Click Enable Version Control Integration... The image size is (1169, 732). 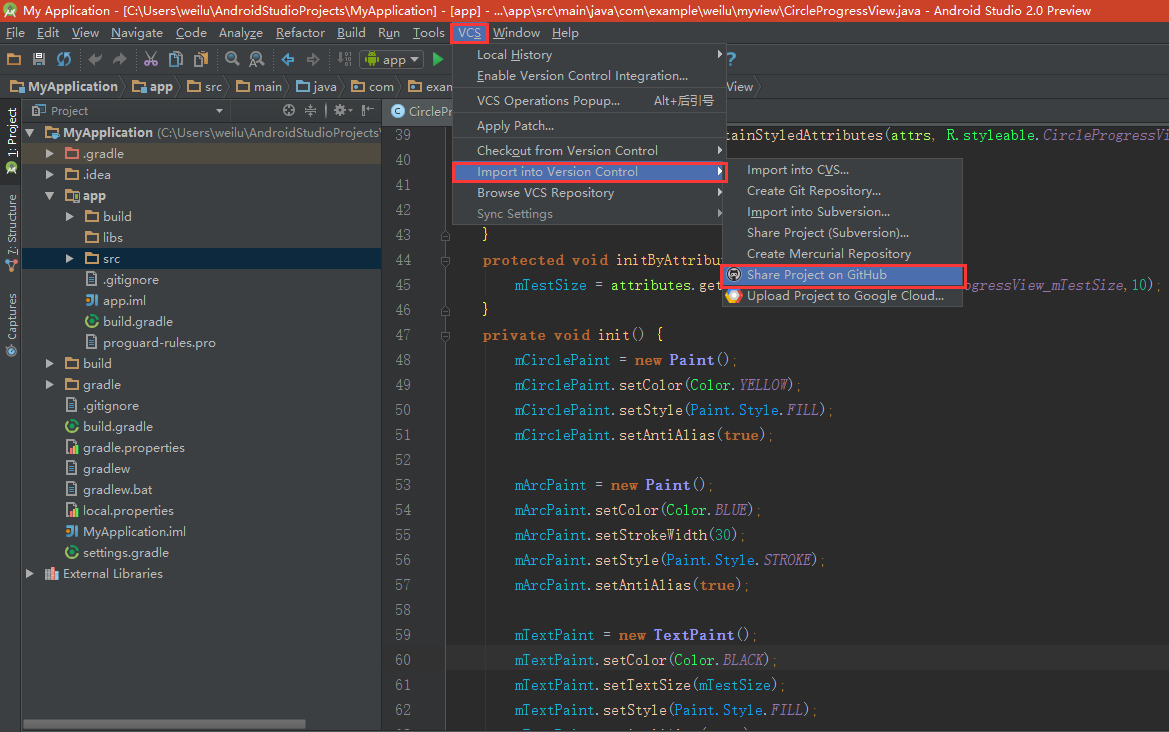click(x=589, y=75)
